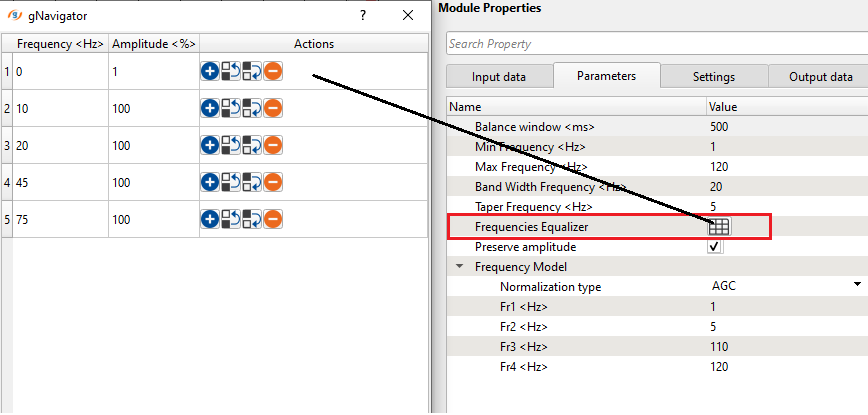
Task: Click the gNavigator help question mark
Action: pyautogui.click(x=363, y=15)
